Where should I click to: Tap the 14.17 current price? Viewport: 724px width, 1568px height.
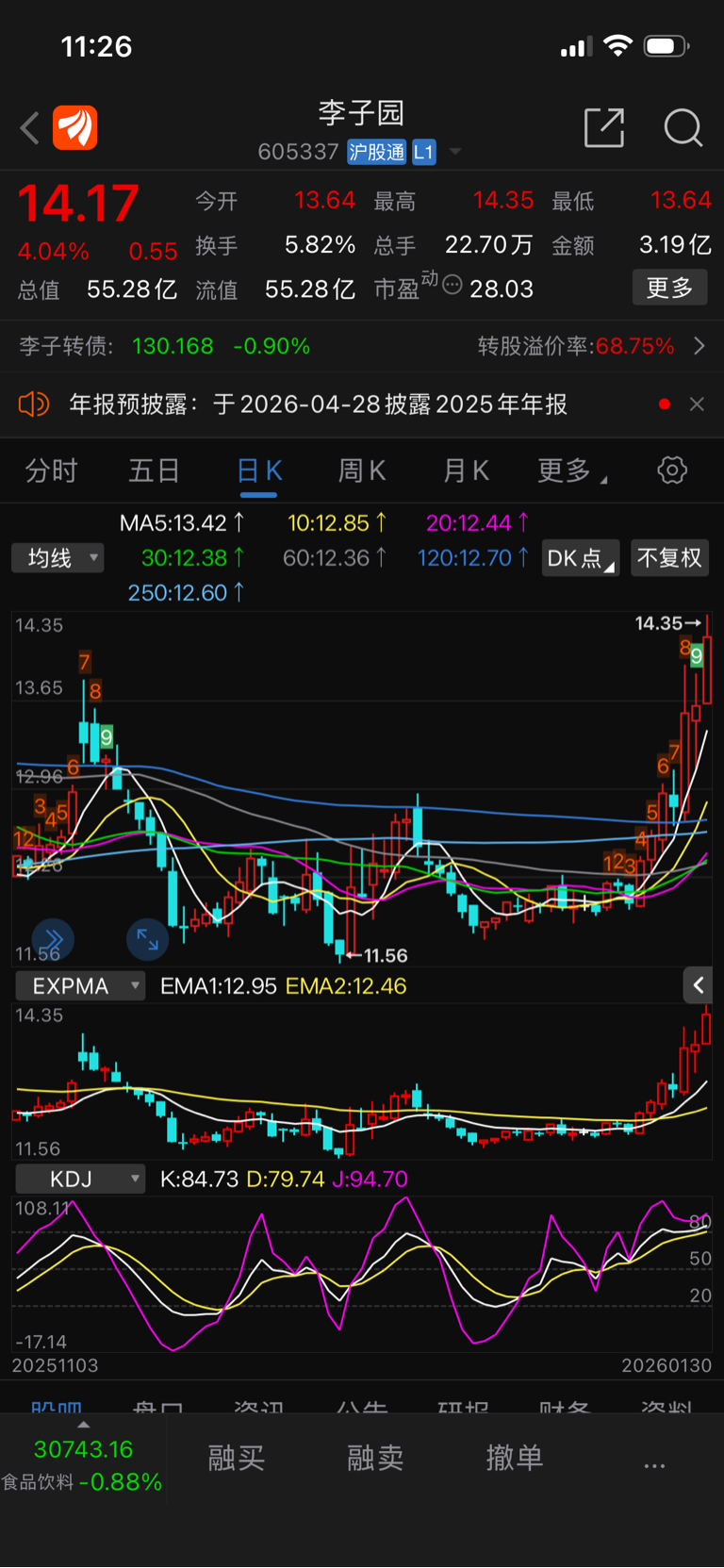coord(78,203)
